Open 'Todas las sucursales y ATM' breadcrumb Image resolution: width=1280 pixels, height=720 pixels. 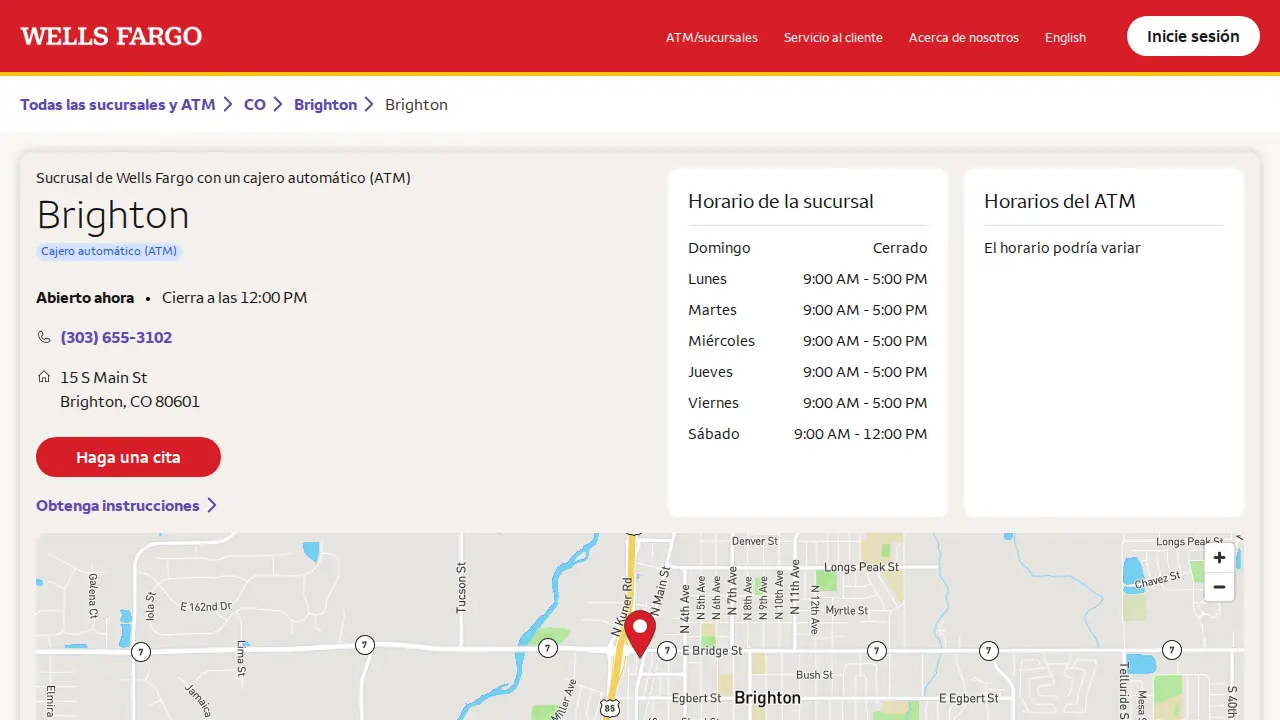(118, 104)
